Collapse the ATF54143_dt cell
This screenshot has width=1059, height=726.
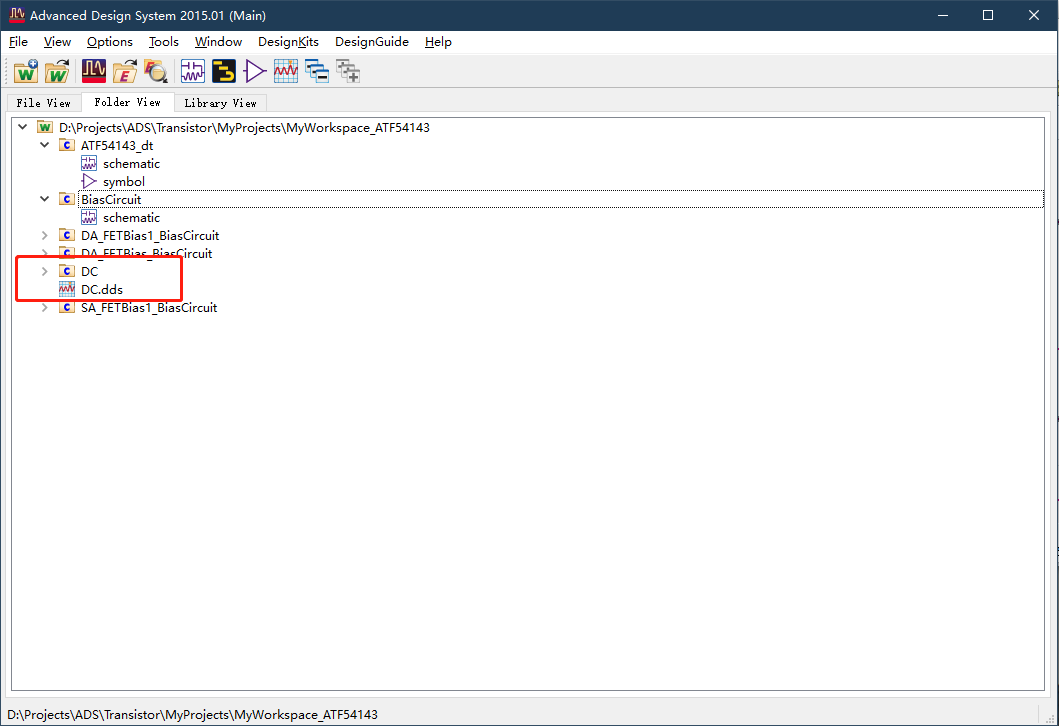44,144
